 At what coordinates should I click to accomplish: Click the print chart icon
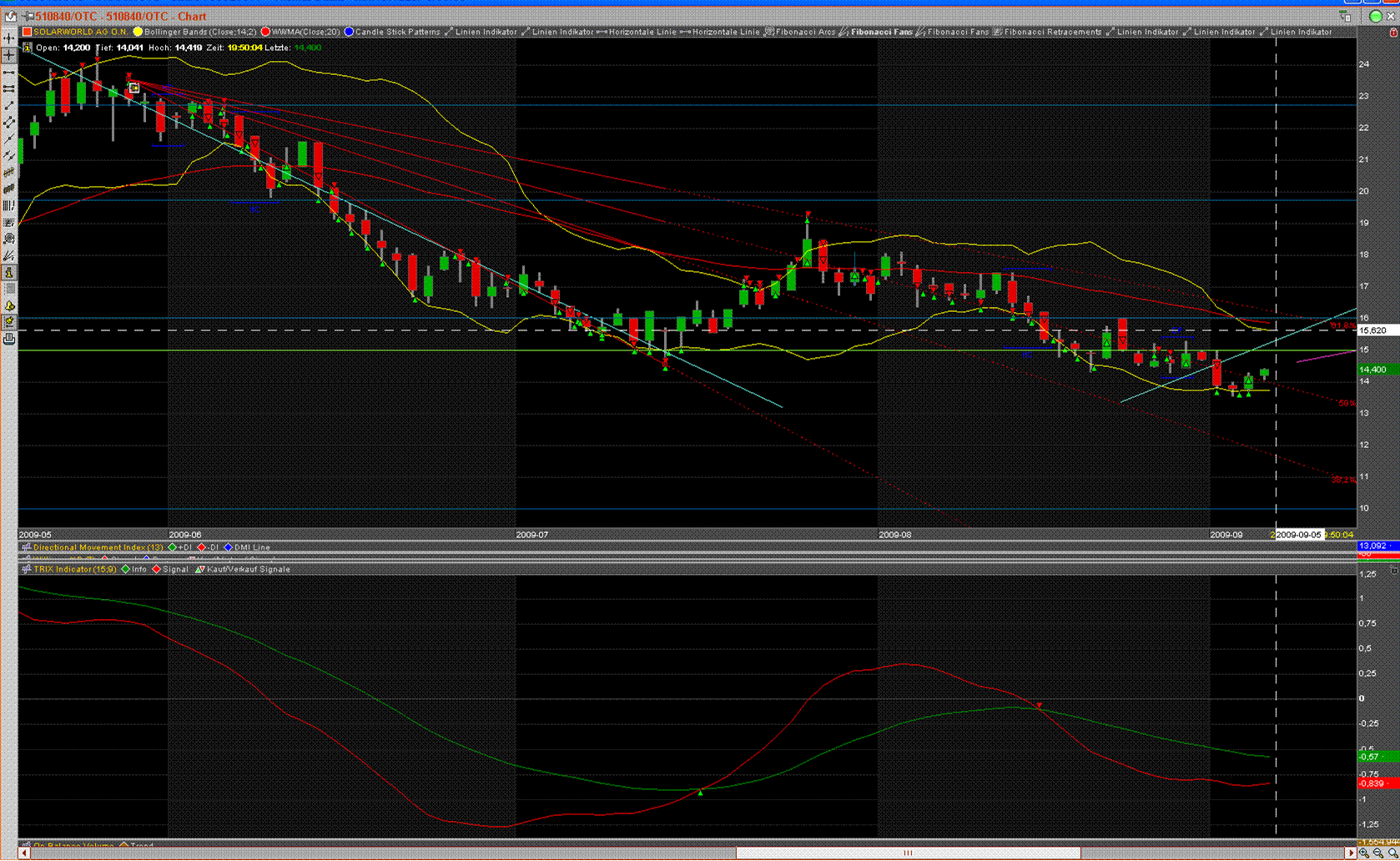[x=9, y=339]
